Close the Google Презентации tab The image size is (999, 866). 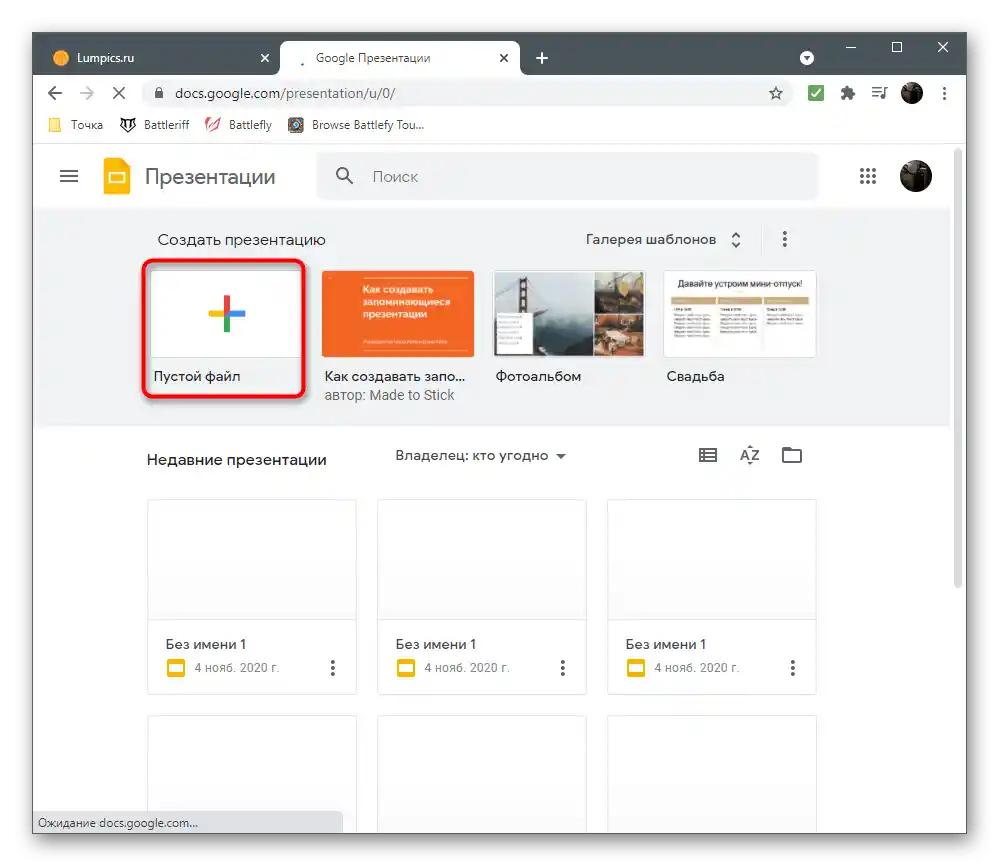click(x=504, y=58)
